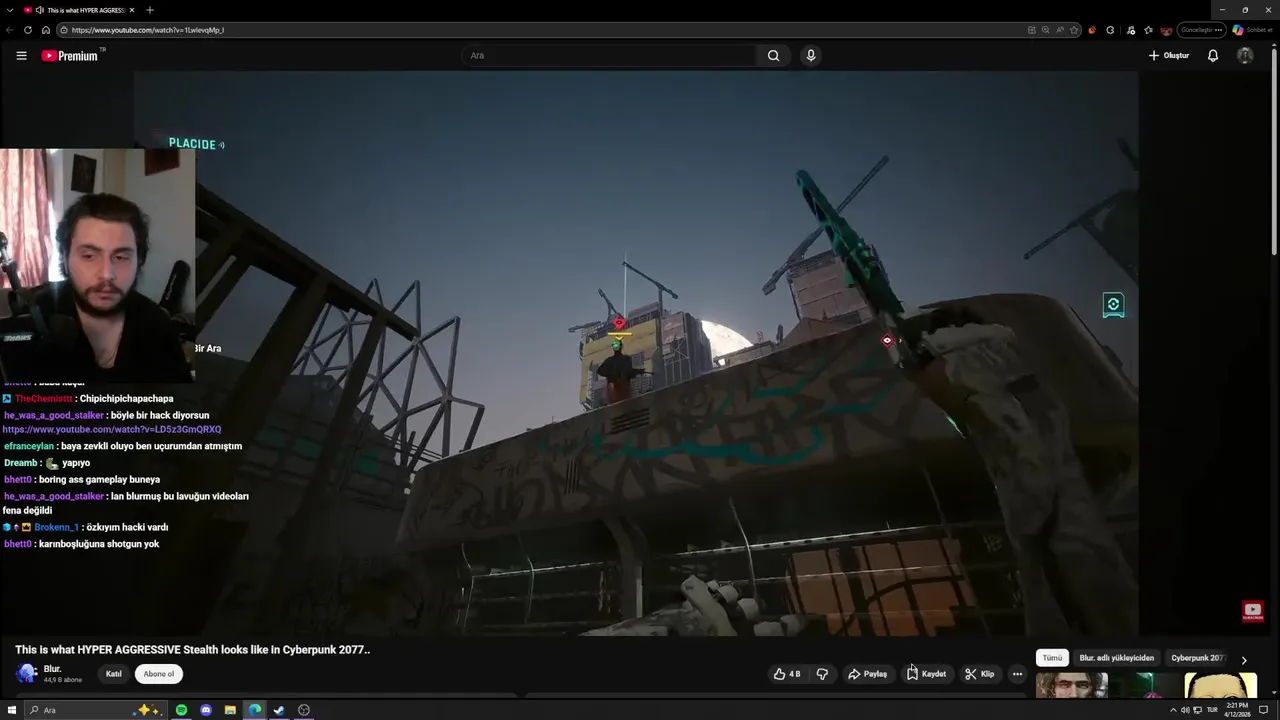Open File Explorer from the taskbar
This screenshot has height=720, width=1280.
click(230, 710)
